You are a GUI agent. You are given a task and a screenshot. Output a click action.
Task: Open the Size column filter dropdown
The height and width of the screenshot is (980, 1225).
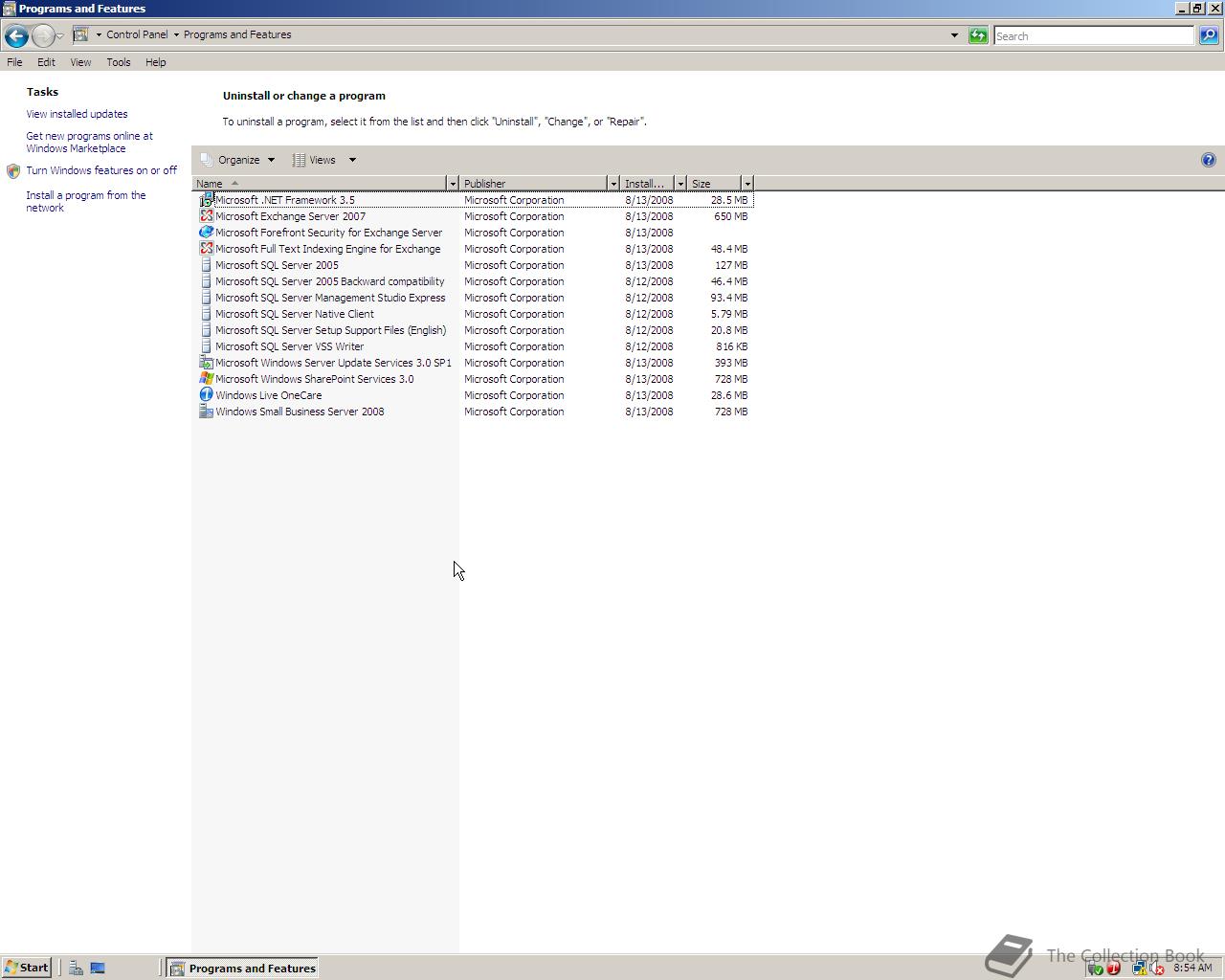tap(747, 183)
